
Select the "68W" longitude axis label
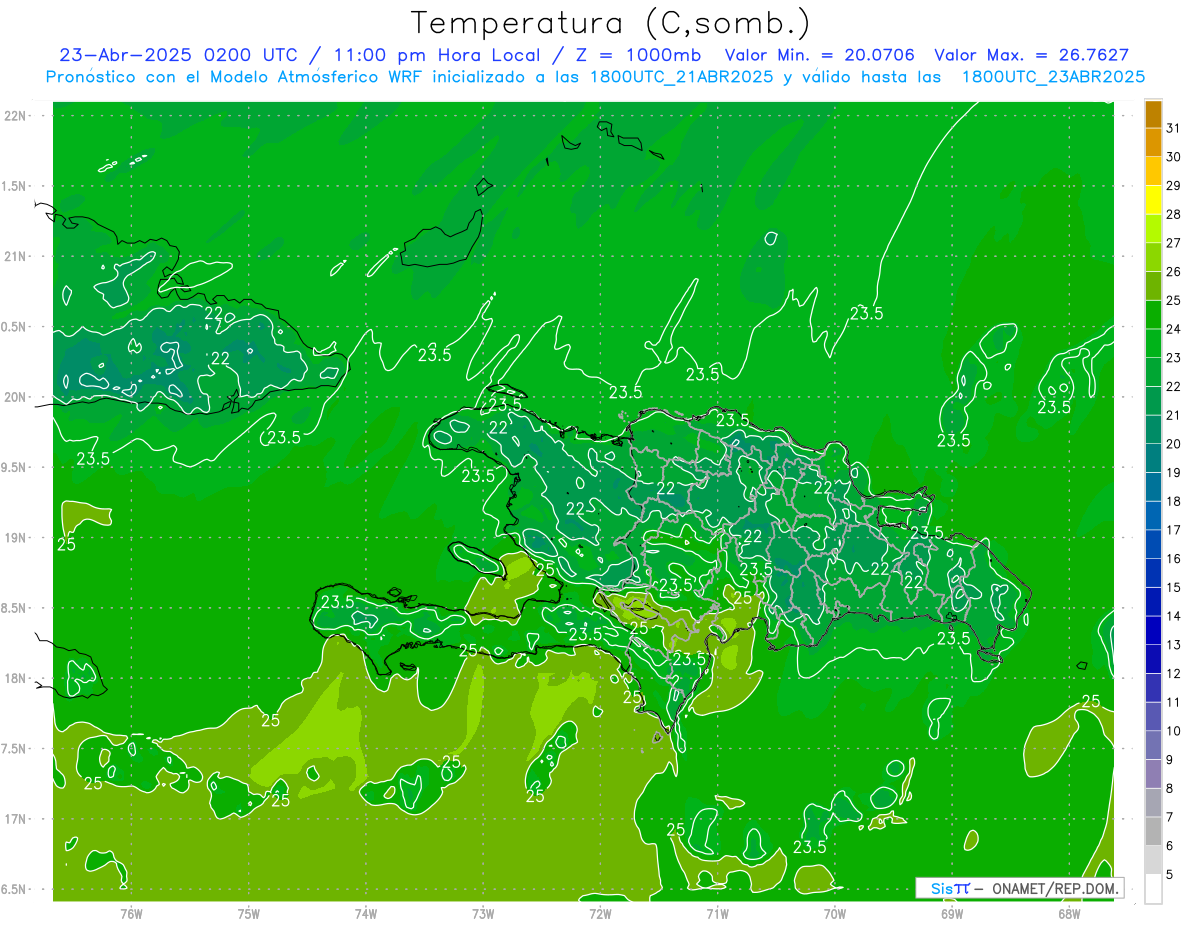[x=1069, y=913]
